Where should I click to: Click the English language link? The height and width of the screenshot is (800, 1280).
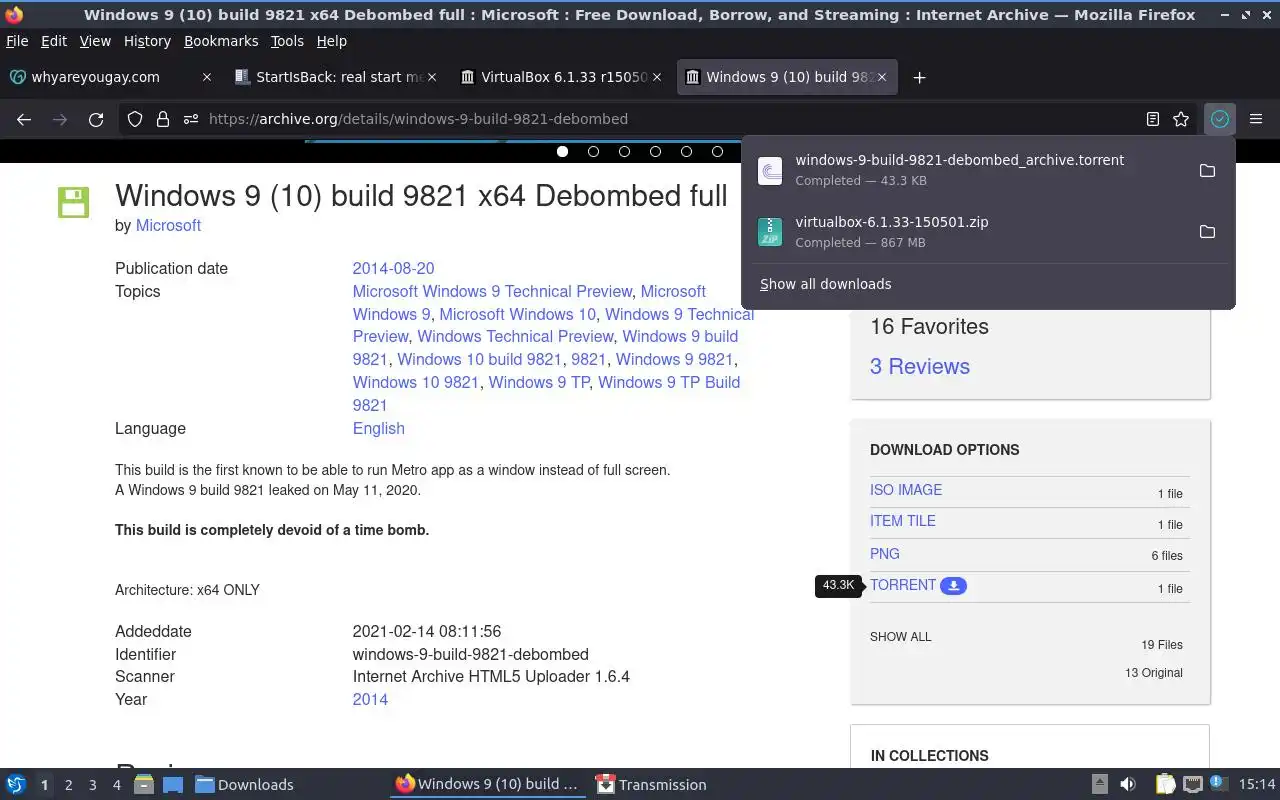click(x=378, y=428)
